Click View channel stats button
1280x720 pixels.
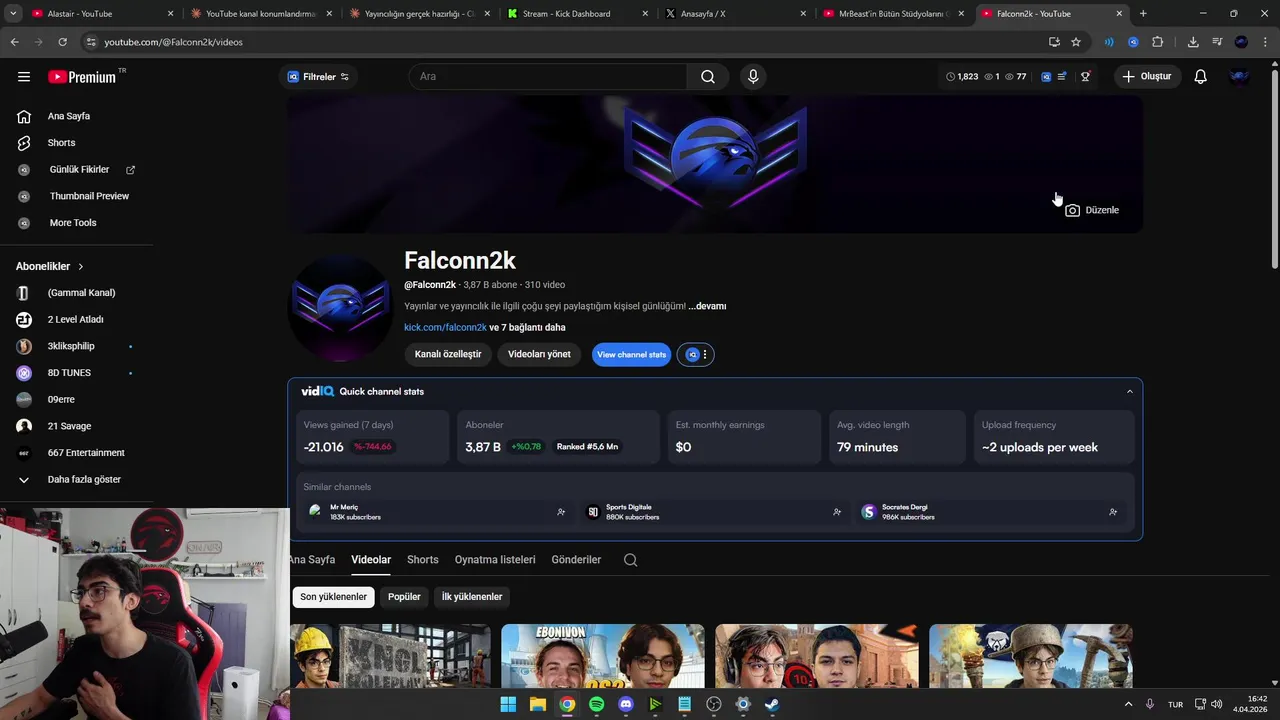click(631, 354)
